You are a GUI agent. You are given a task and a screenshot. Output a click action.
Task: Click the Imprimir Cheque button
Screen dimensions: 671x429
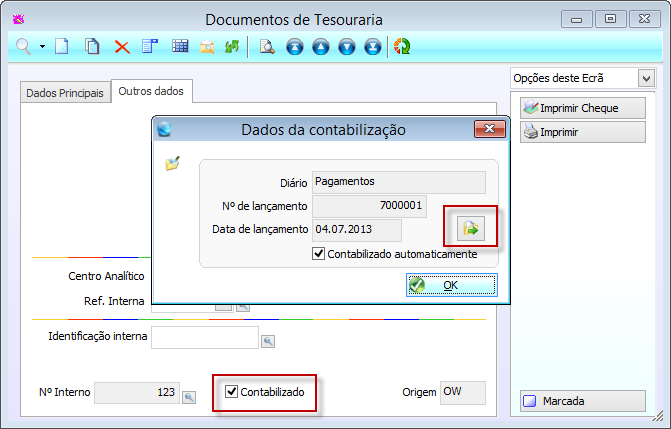[x=582, y=108]
